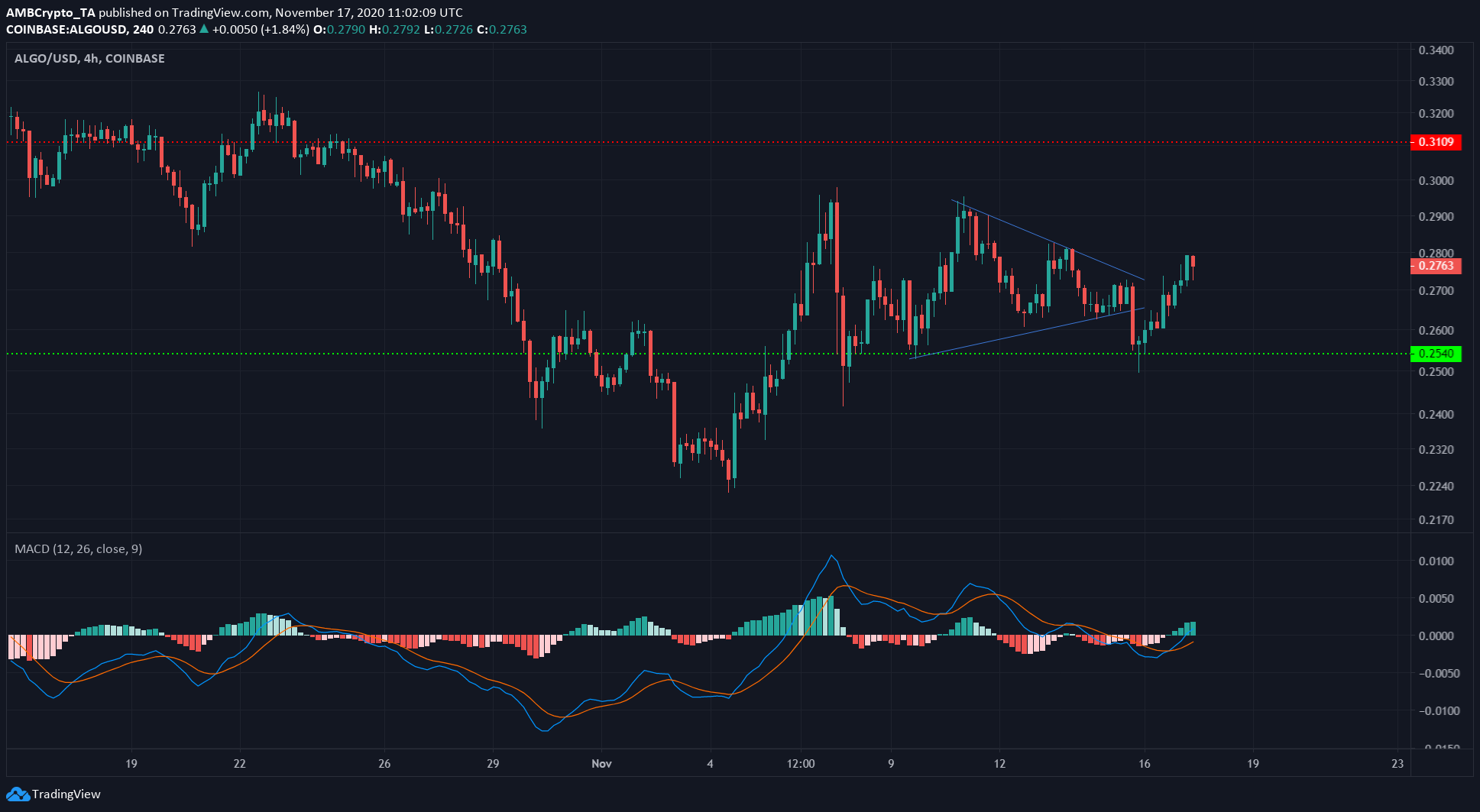Viewport: 1480px width, 812px height.
Task: Click the low value L:0.2726 in header
Action: coord(449,30)
